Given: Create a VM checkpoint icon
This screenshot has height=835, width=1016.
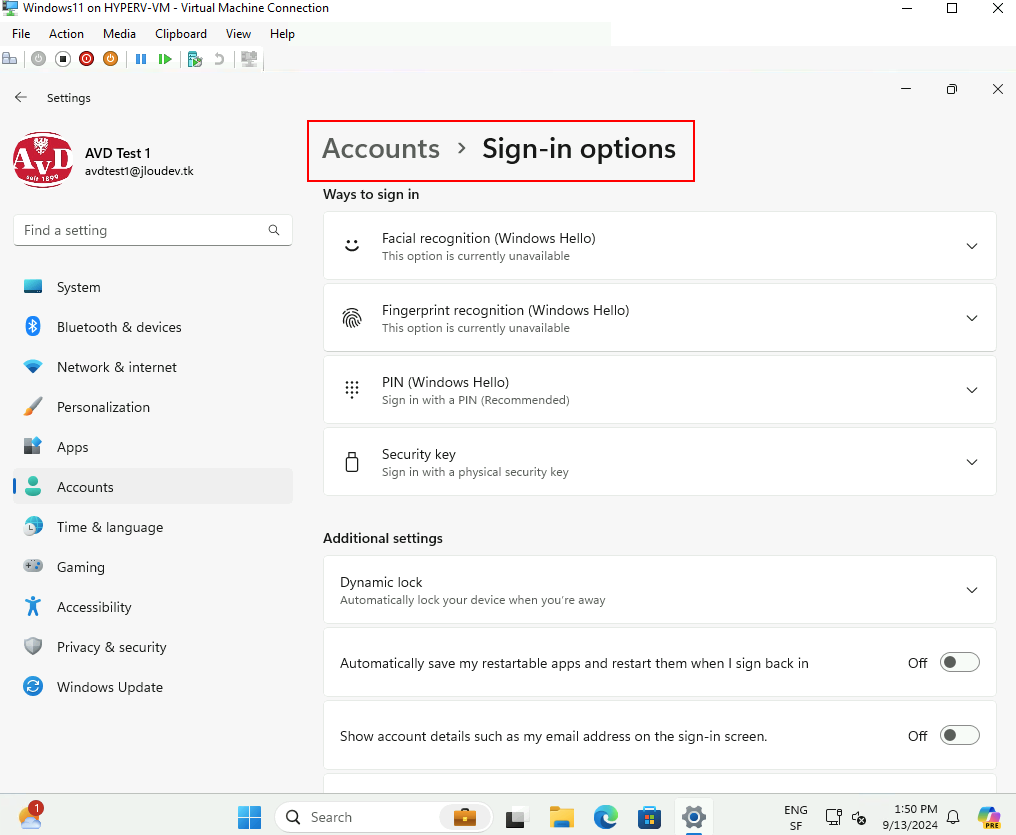Looking at the screenshot, I should tap(194, 60).
